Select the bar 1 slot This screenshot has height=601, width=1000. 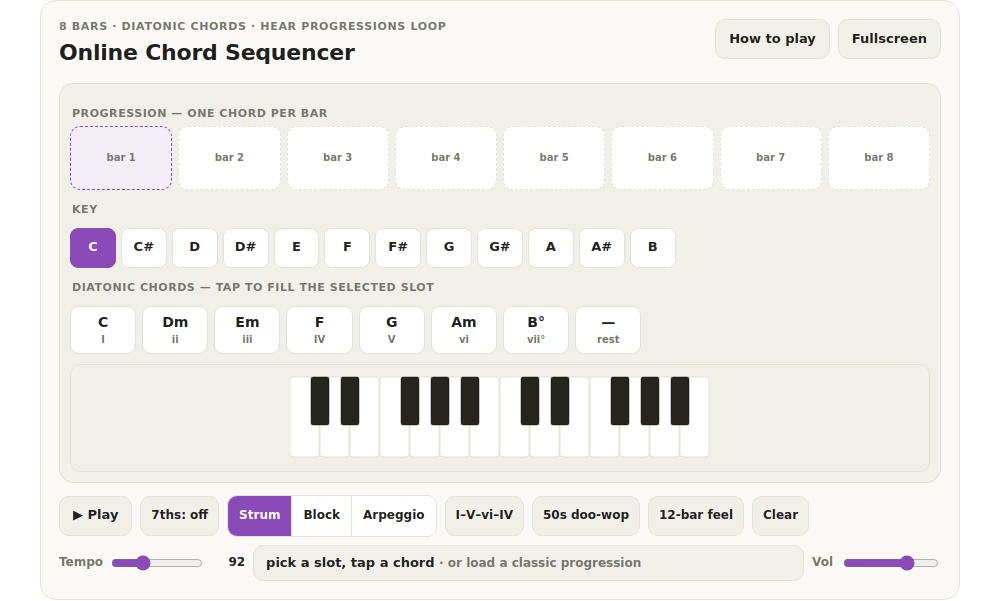tap(121, 158)
